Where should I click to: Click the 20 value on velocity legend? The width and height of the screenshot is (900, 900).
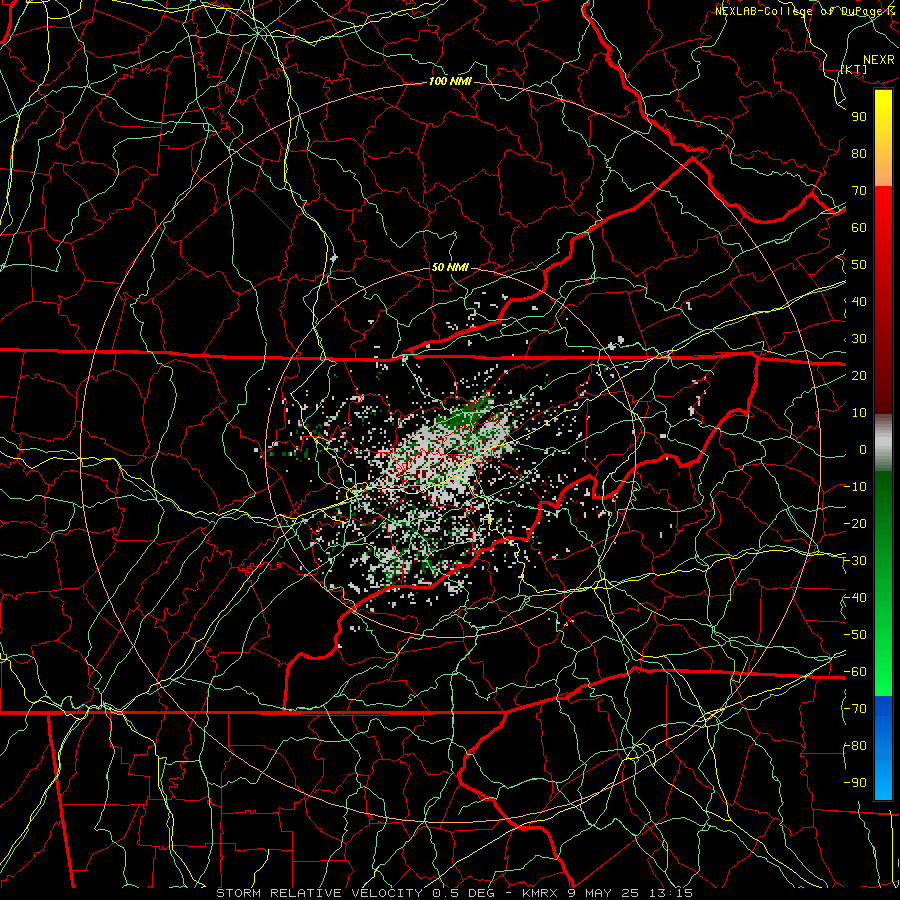tap(859, 376)
